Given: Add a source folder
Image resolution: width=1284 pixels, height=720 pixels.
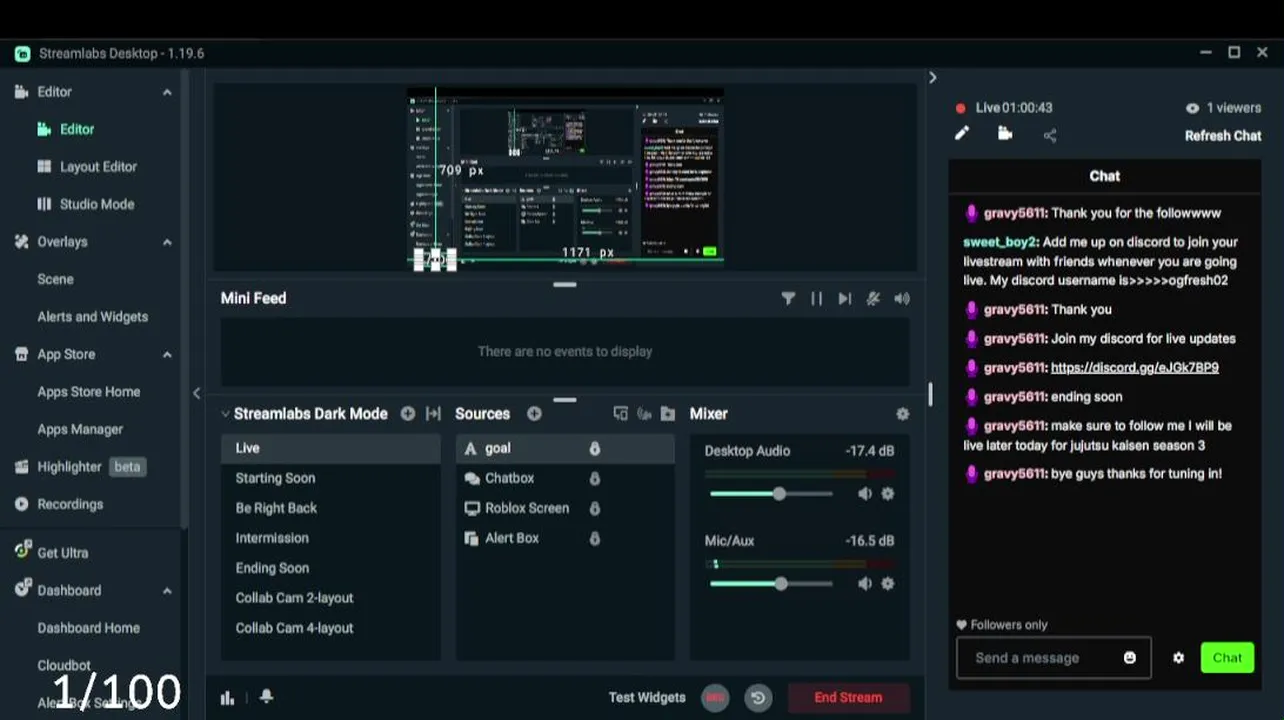Looking at the screenshot, I should click(x=668, y=413).
